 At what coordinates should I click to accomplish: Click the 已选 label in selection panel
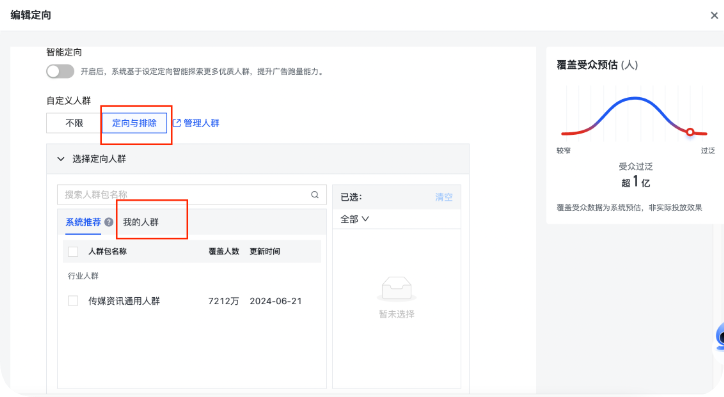point(351,197)
